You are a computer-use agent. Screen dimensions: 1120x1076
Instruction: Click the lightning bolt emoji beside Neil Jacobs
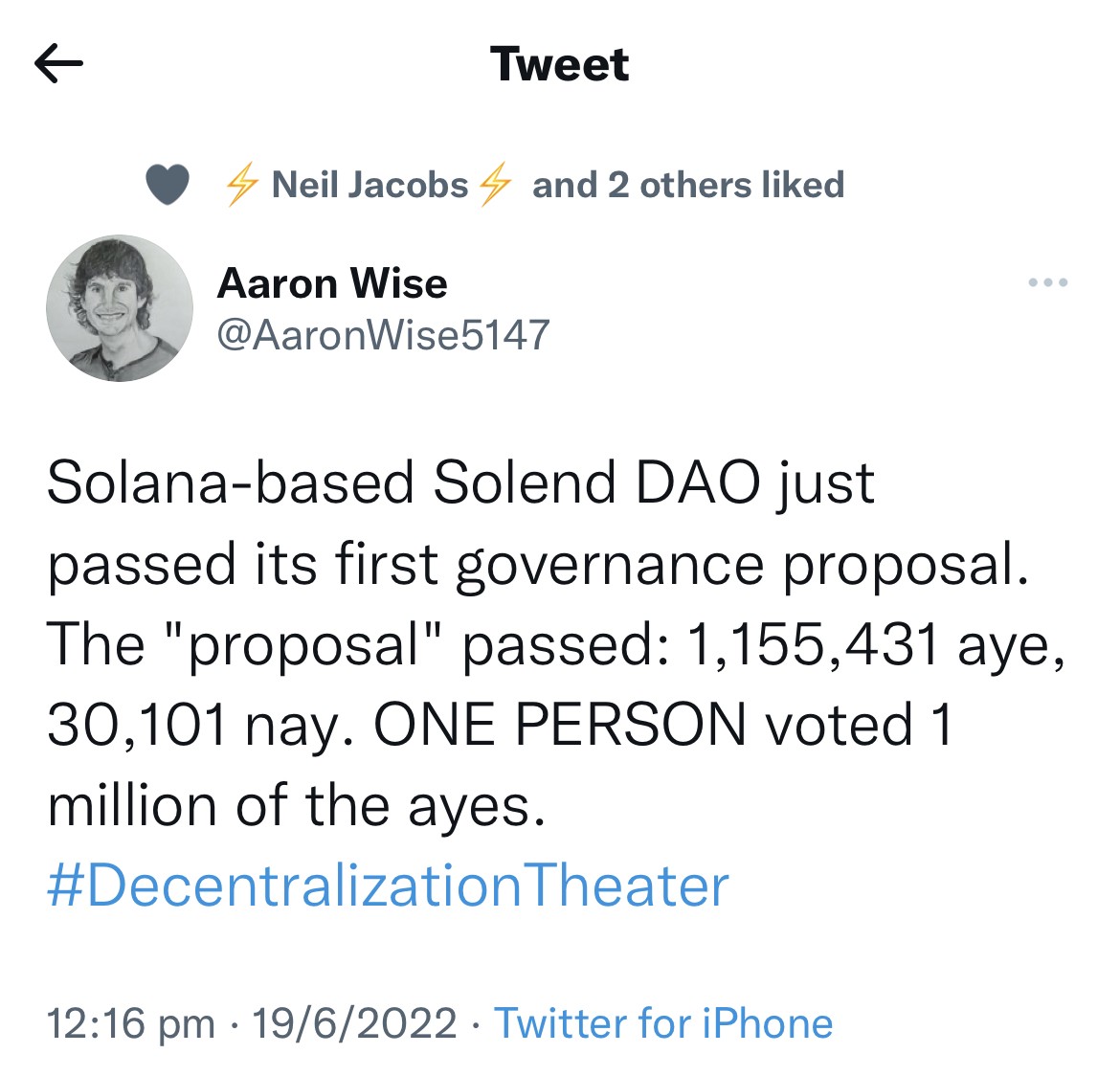click(242, 185)
